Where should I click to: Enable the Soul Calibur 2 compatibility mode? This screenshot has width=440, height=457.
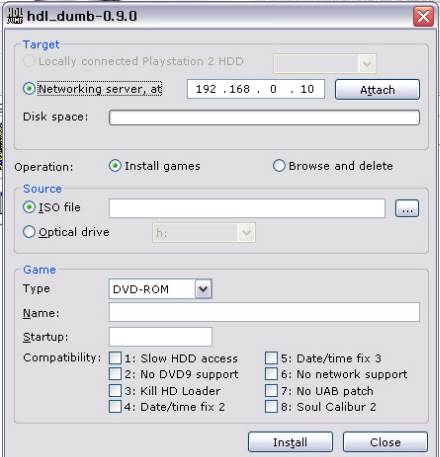coord(271,407)
